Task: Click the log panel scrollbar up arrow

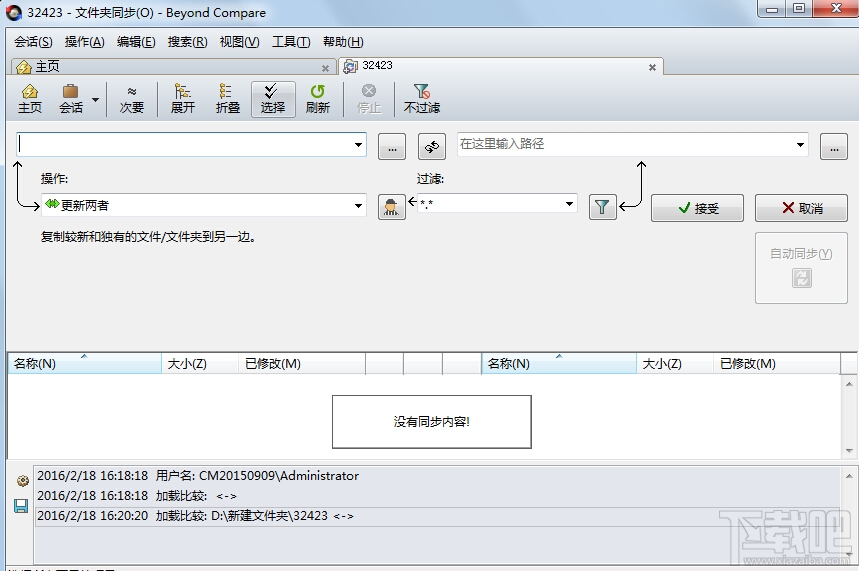Action: point(849,476)
